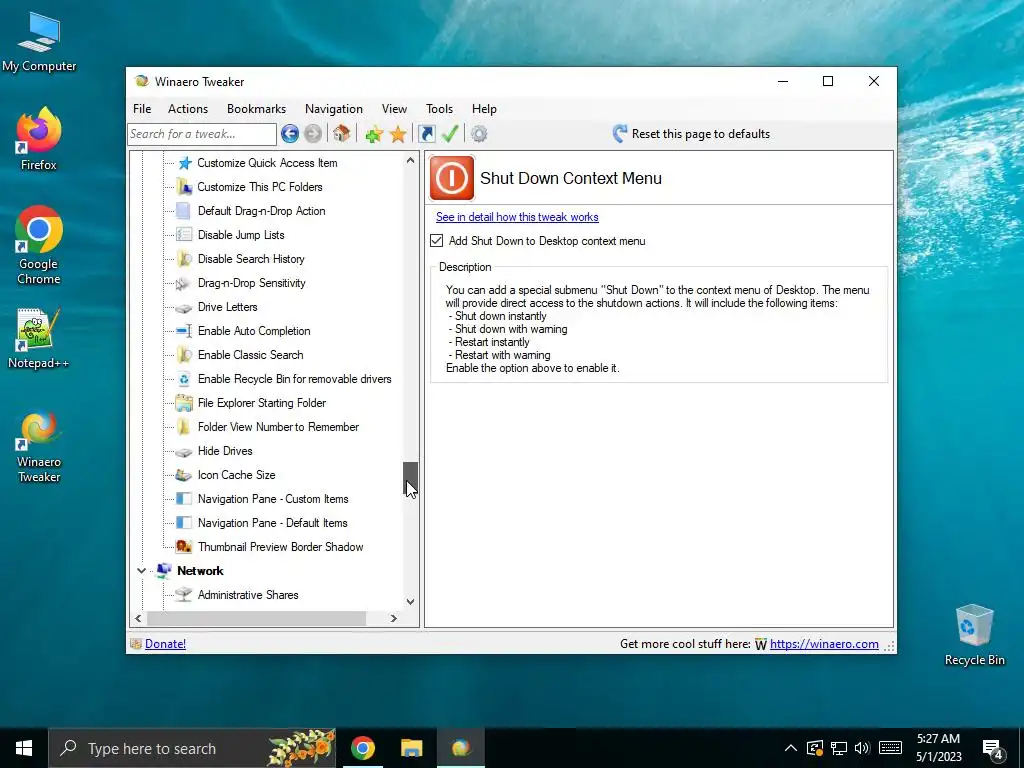Select Enable Classic Search

click(251, 355)
